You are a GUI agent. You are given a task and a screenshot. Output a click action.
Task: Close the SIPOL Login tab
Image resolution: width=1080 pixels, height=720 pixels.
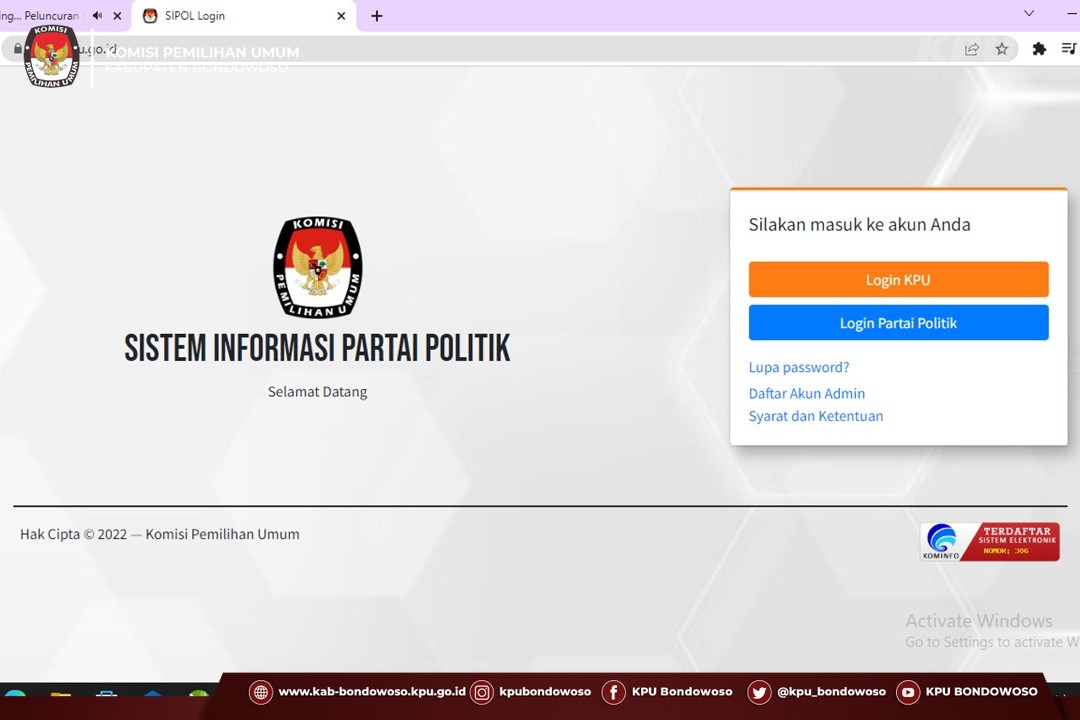341,16
